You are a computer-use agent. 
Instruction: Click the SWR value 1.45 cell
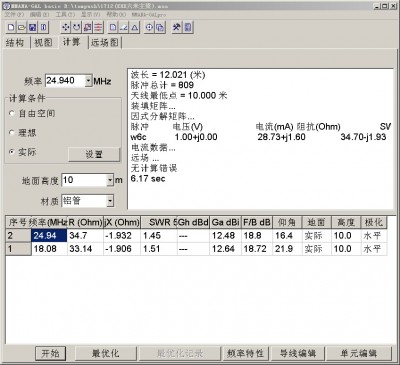coord(159,236)
